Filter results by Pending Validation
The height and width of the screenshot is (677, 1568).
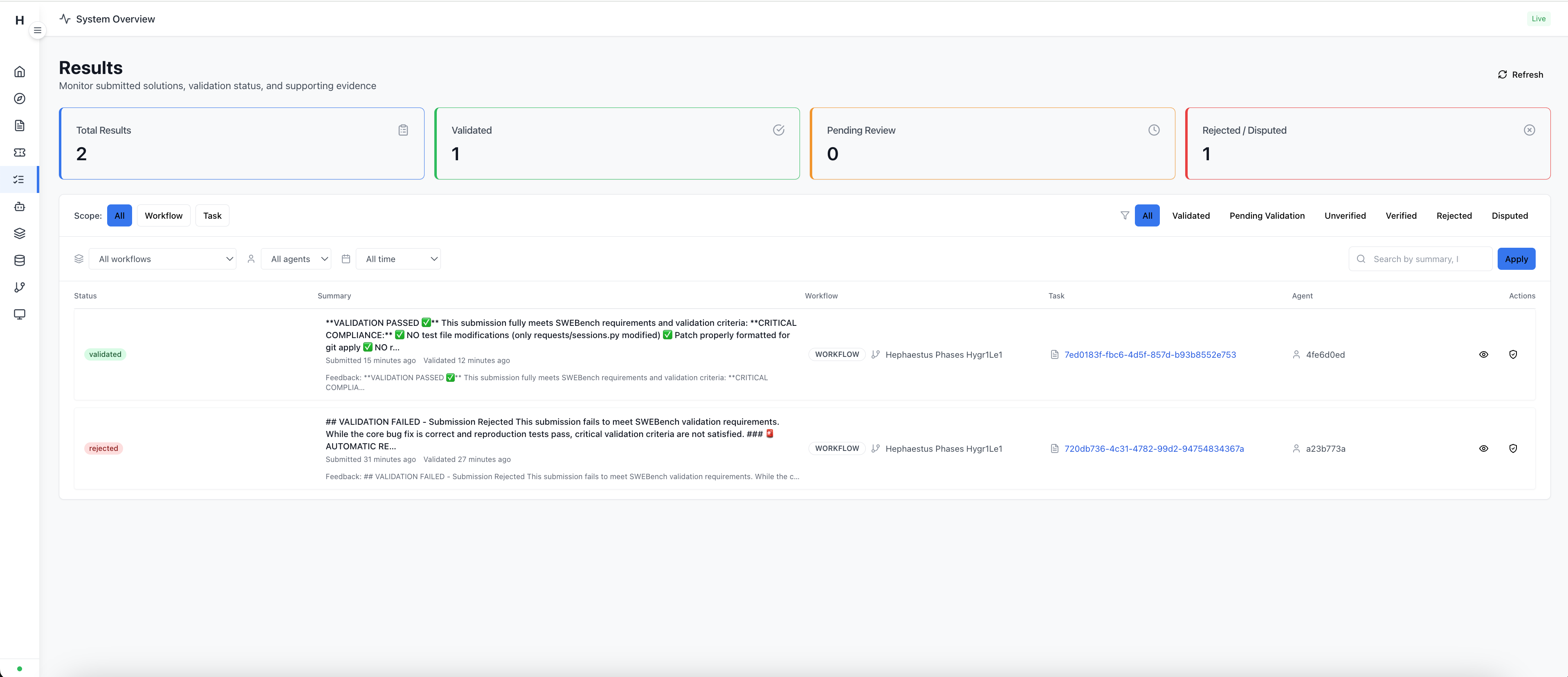(x=1267, y=216)
